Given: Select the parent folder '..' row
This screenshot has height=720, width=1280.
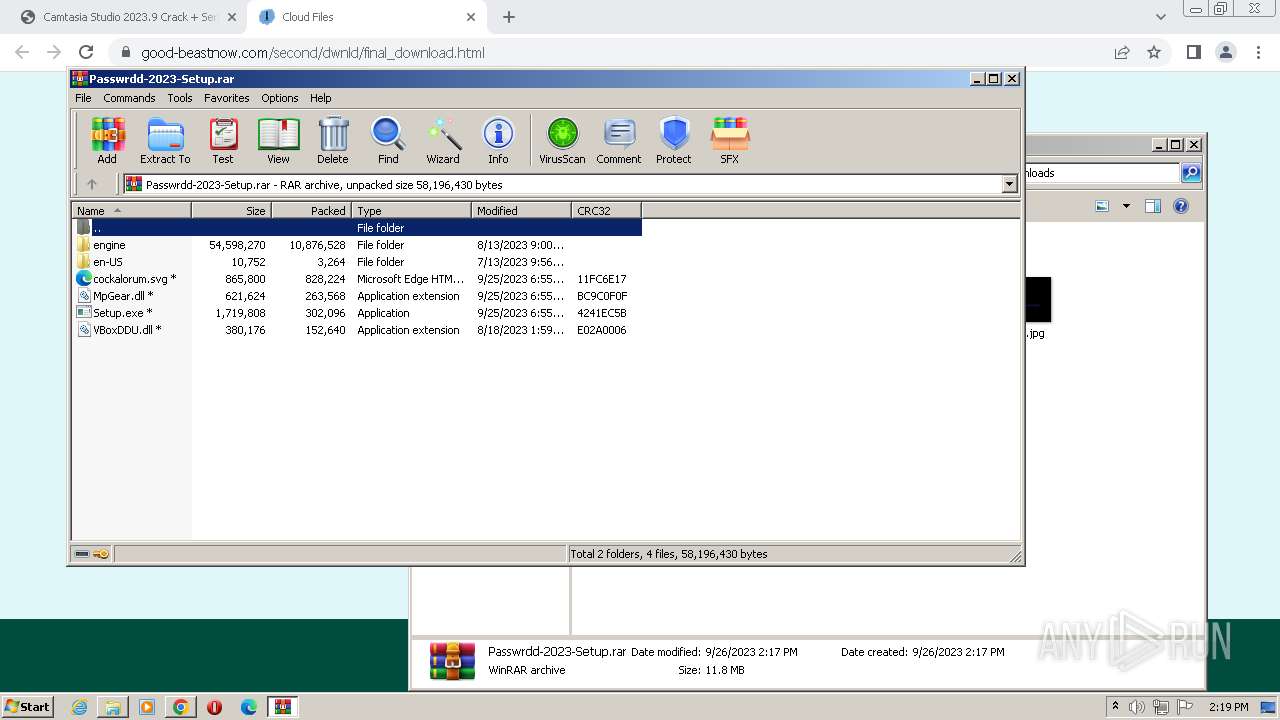Looking at the screenshot, I should click(x=357, y=228).
